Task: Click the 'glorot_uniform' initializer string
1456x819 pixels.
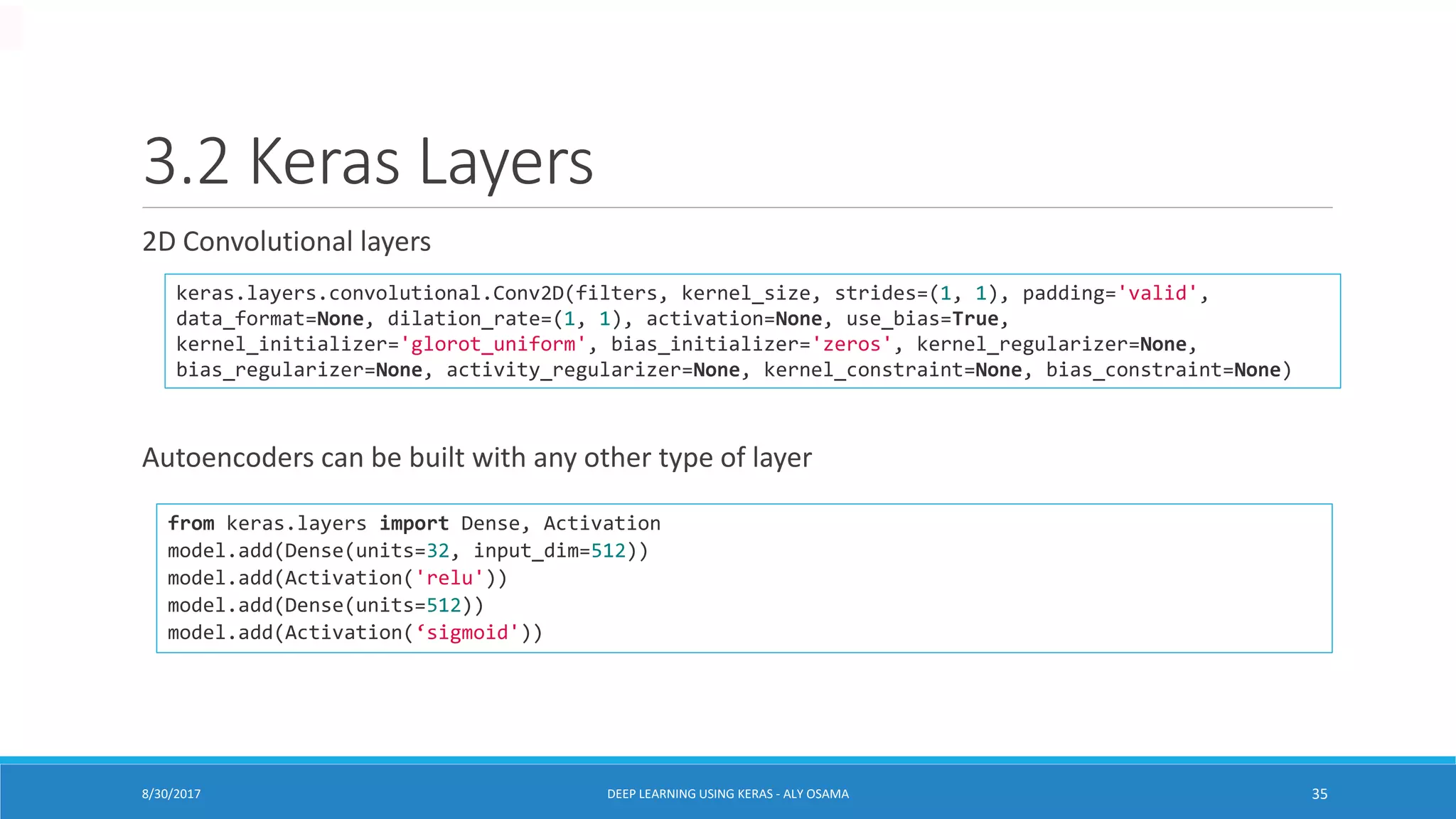Action: pyautogui.click(x=493, y=344)
